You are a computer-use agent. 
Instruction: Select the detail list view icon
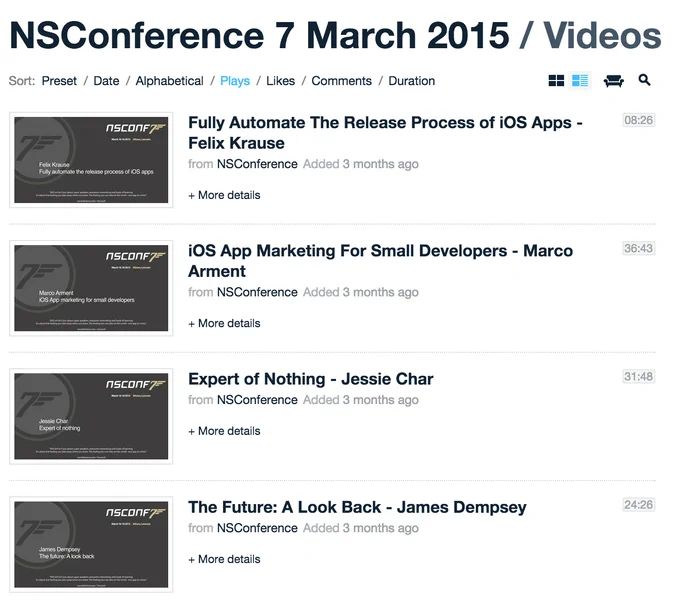coord(580,81)
